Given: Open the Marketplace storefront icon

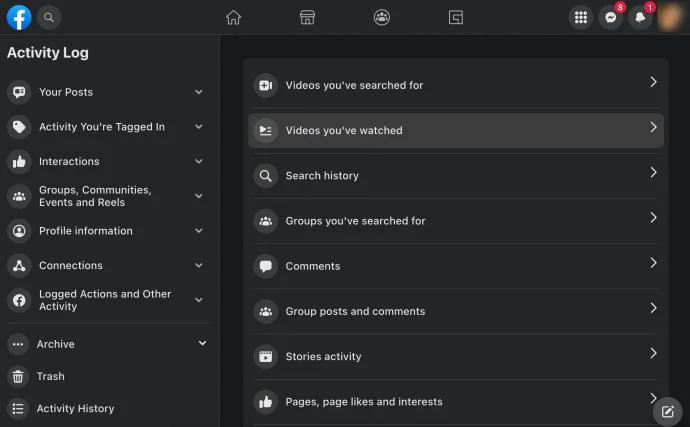Looking at the screenshot, I should (307, 18).
